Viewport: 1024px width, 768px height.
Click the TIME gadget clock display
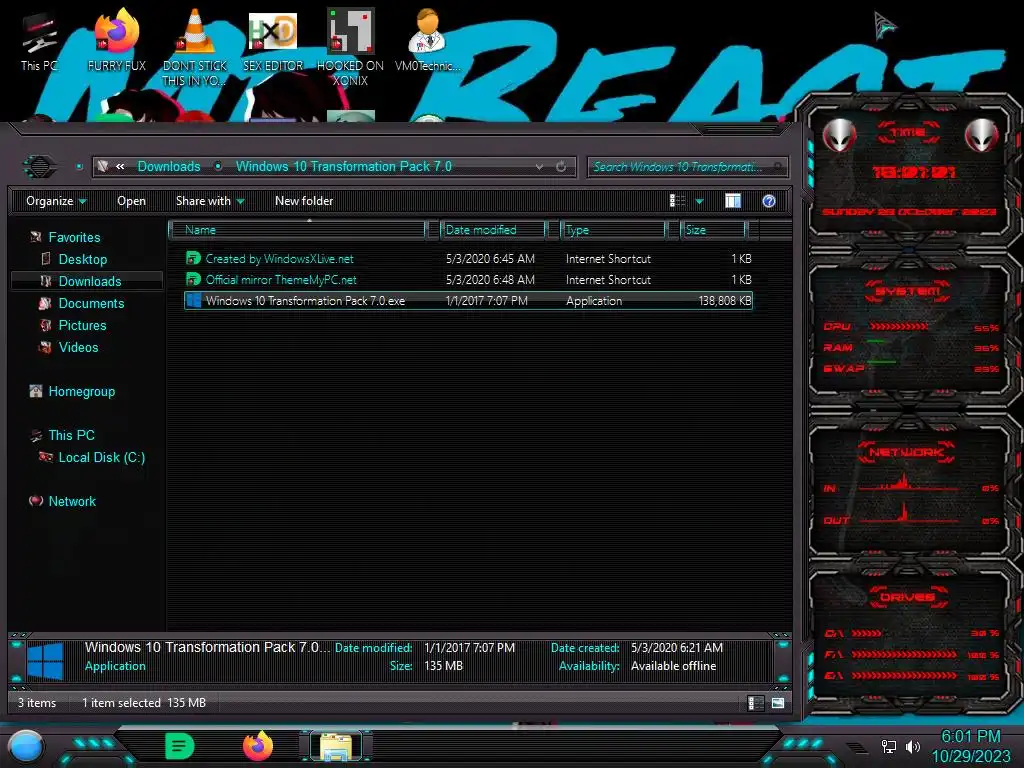(914, 172)
